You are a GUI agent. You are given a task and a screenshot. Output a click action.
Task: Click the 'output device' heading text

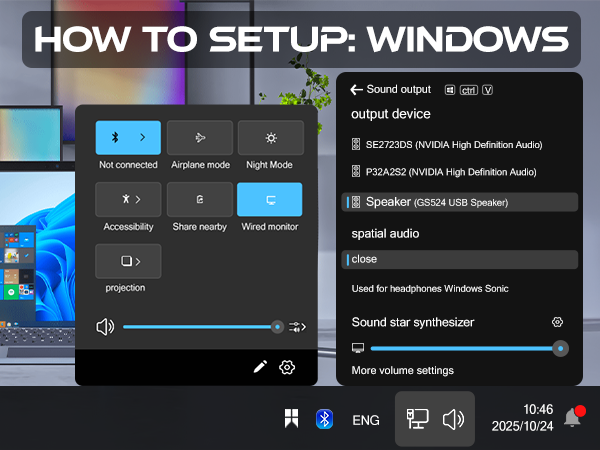(391, 114)
